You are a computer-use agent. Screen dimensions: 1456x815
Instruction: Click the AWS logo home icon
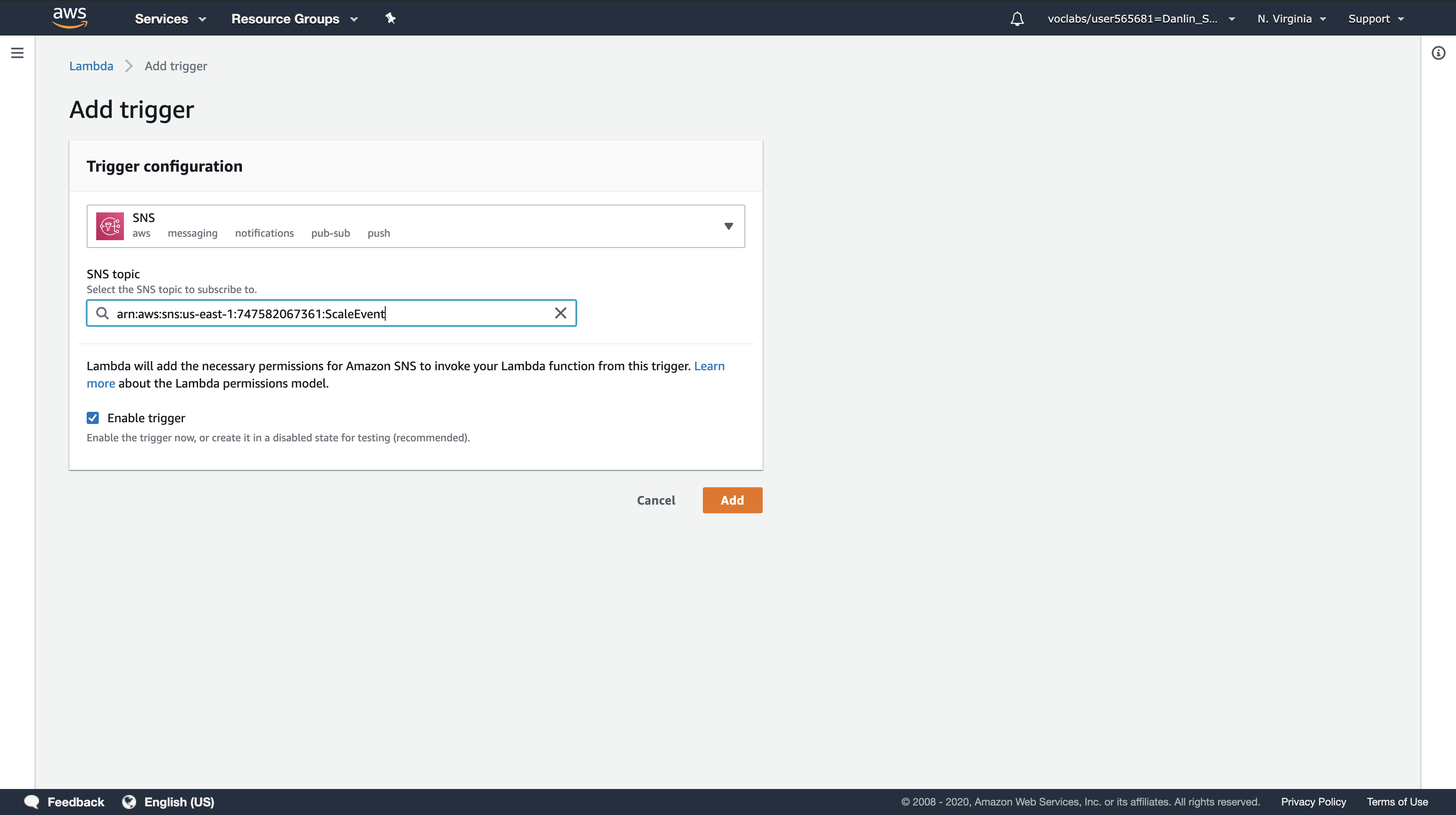(69, 17)
